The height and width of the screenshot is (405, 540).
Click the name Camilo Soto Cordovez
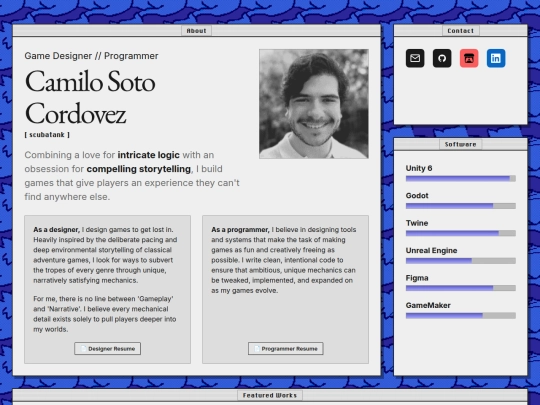coord(90,97)
